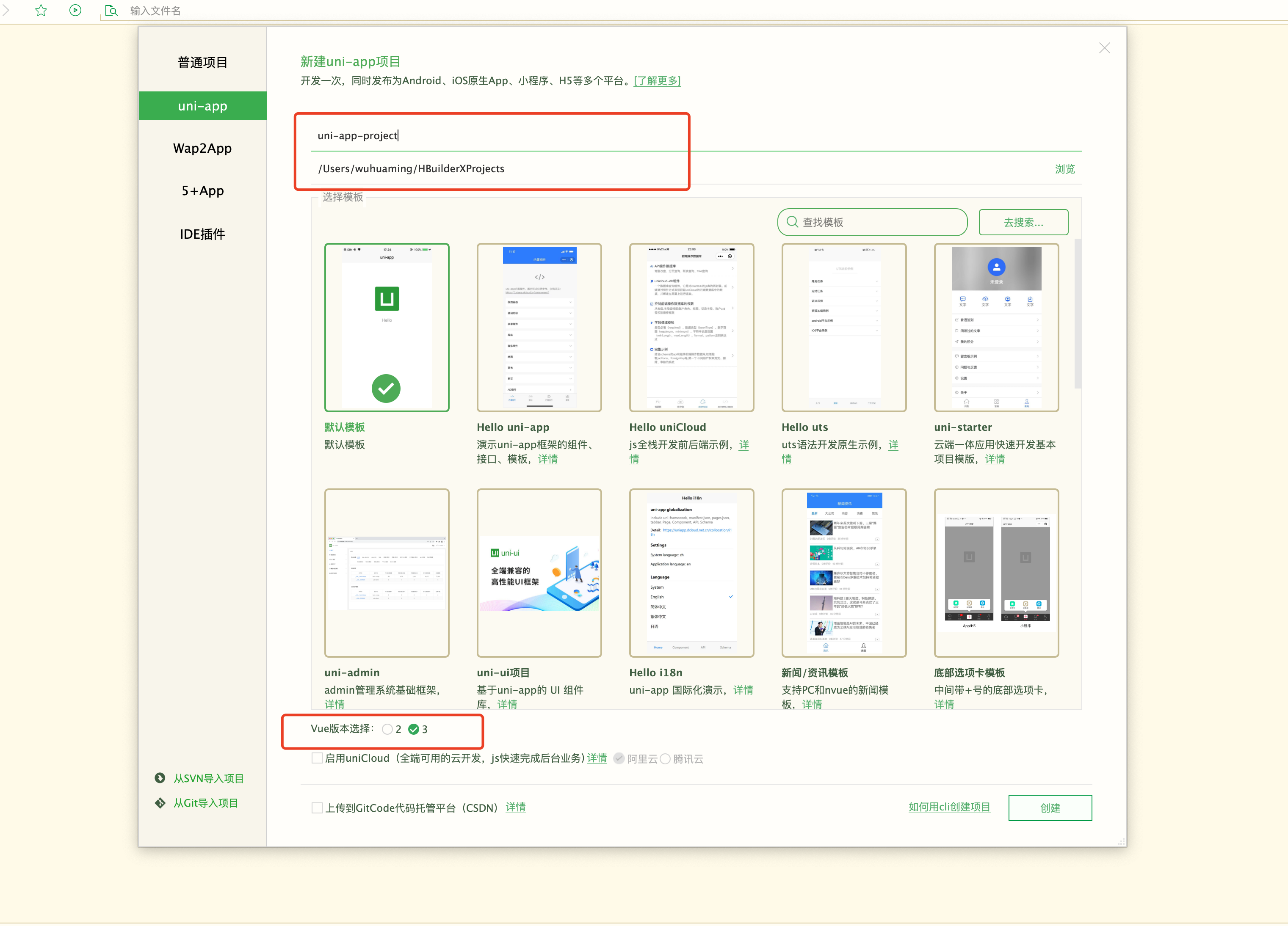Click the uni-starter template title
The width and height of the screenshot is (1288, 926).
(x=962, y=427)
